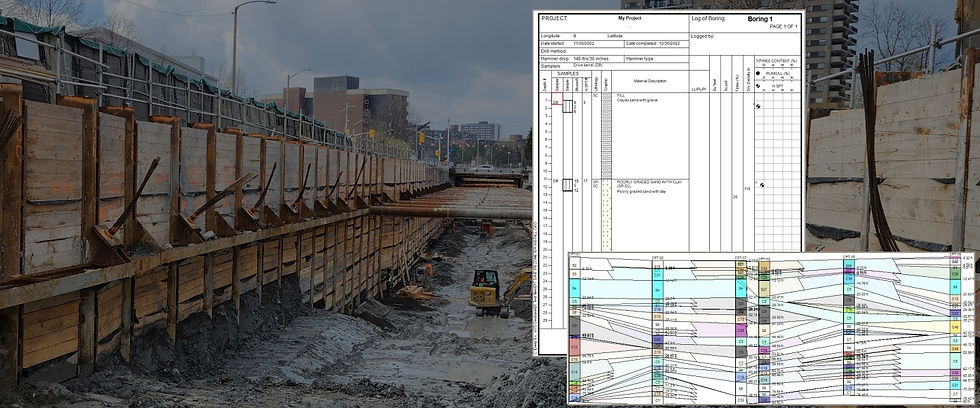
Task: Click the magenta C26 layer in the CPT-07 column
Action: tap(741, 330)
